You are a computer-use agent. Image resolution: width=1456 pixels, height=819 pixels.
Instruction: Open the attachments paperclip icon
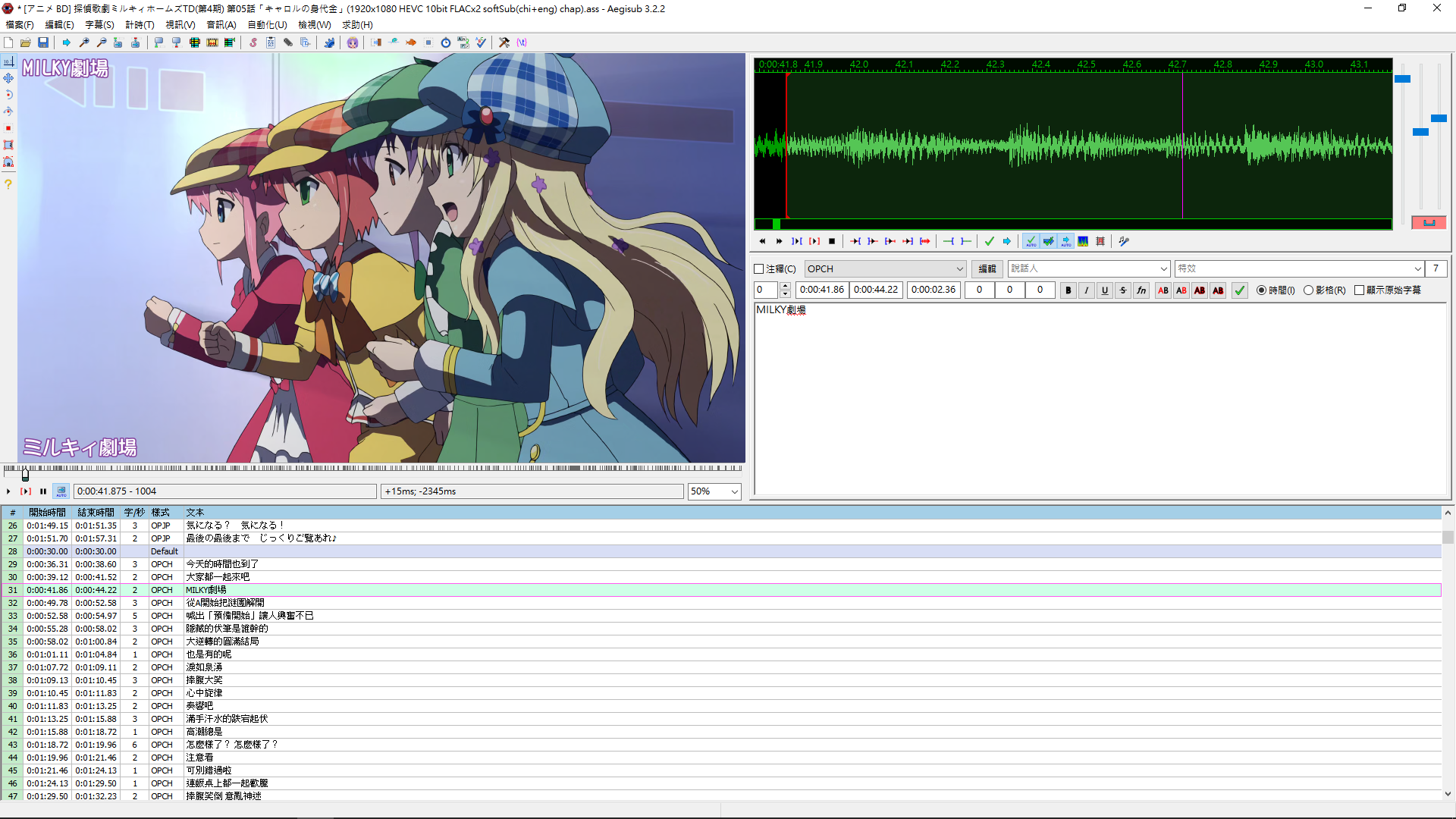[x=288, y=42]
